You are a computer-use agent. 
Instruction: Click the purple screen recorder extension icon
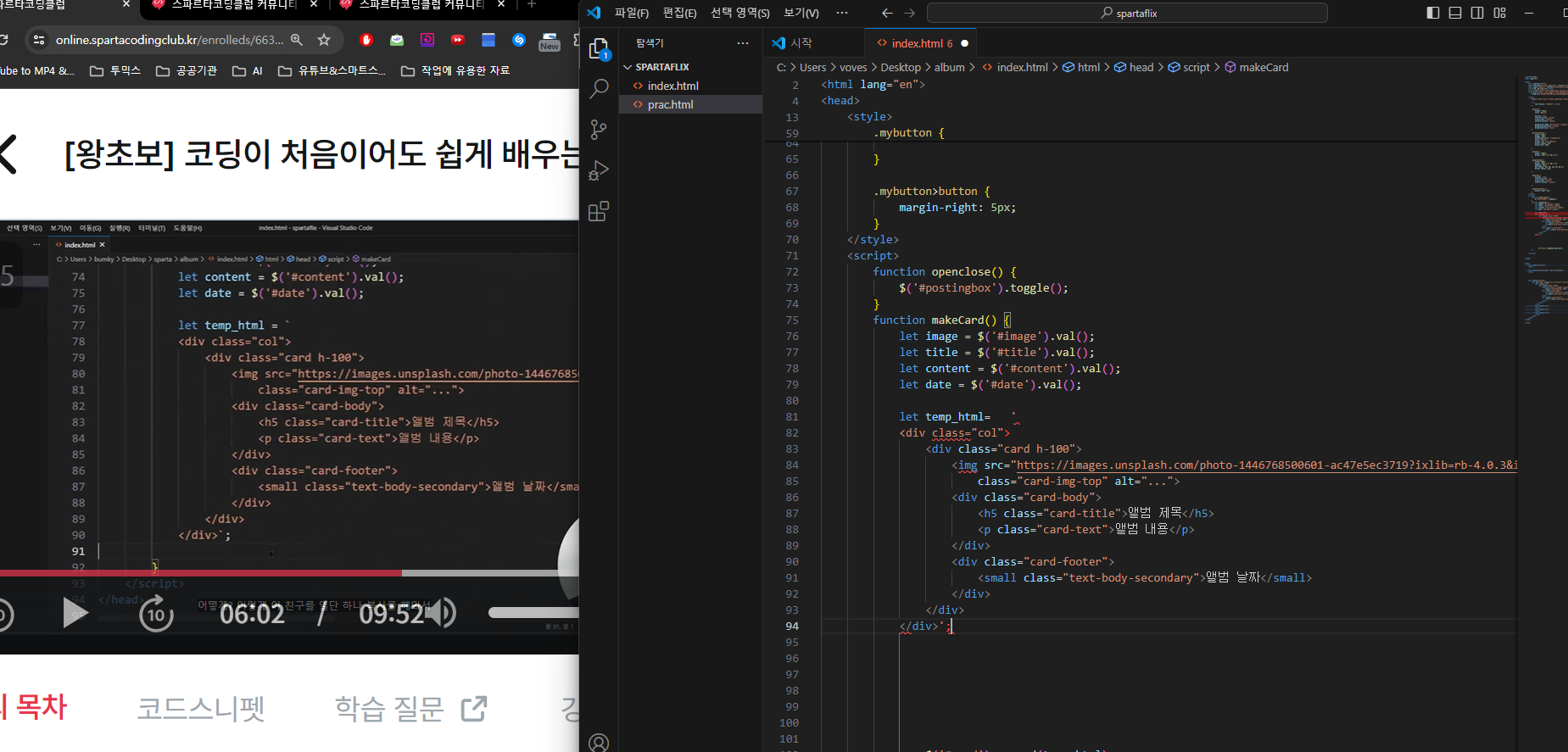427,40
